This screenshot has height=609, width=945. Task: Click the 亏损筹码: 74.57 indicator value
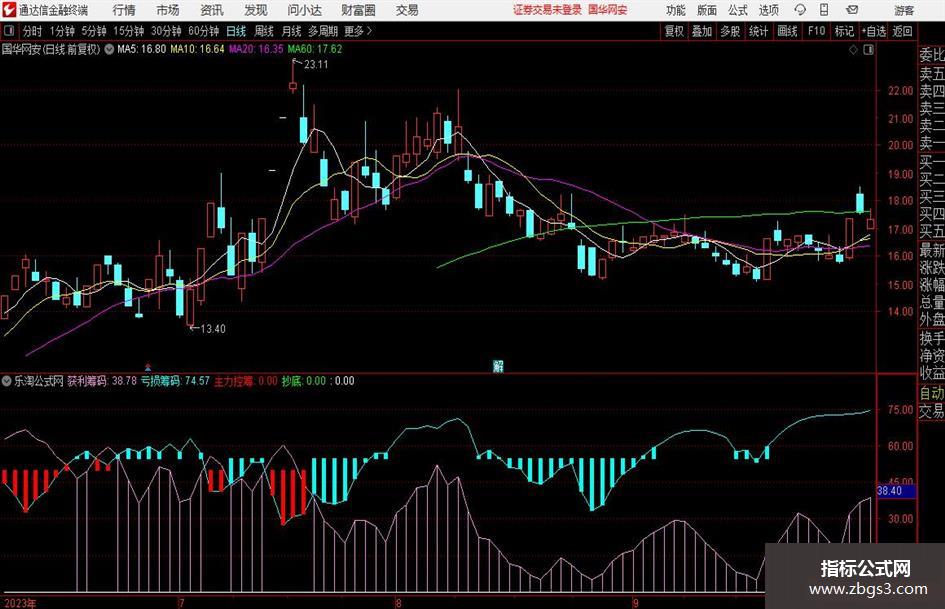coord(175,381)
